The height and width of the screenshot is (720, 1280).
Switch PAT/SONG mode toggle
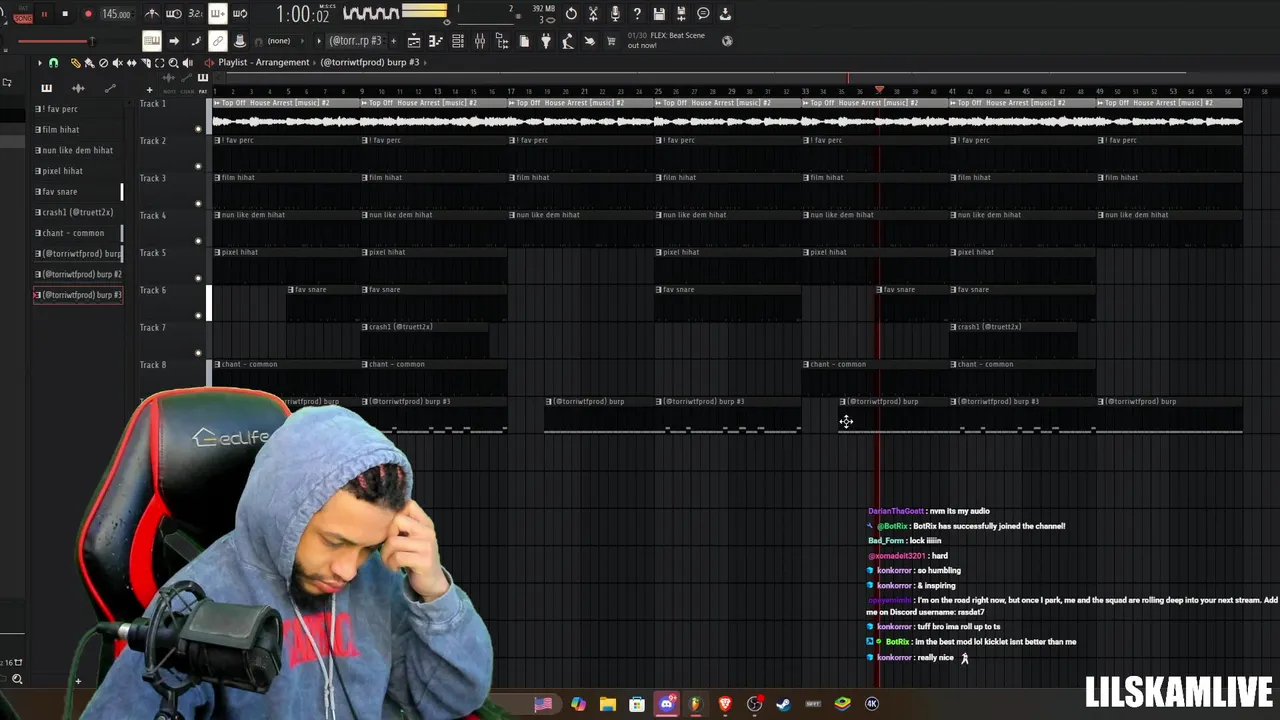23,14
